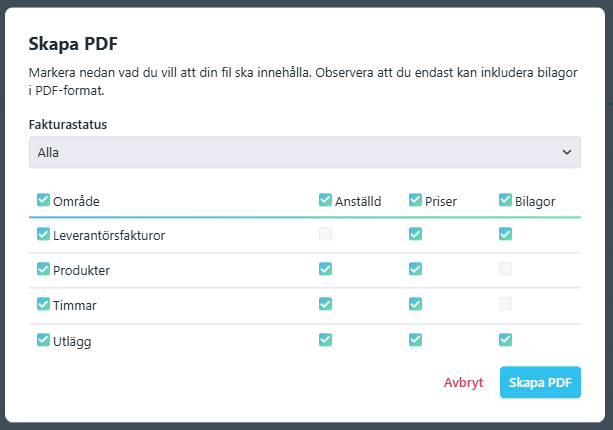The image size is (613, 430).
Task: Uncheck the Leverantörsfakturor row checkbox
Action: point(43,234)
